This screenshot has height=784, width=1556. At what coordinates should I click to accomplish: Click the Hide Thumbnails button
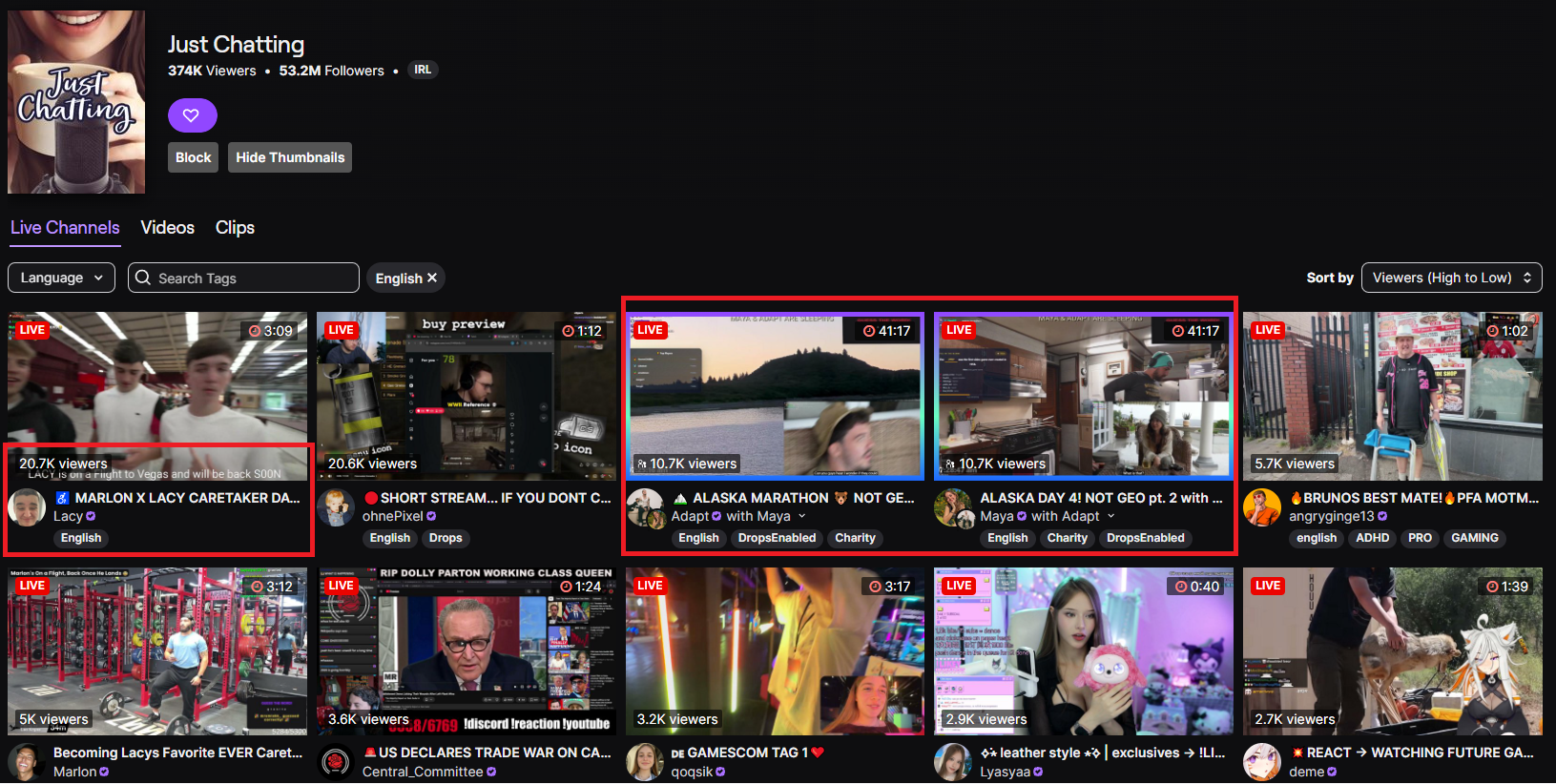click(x=290, y=157)
